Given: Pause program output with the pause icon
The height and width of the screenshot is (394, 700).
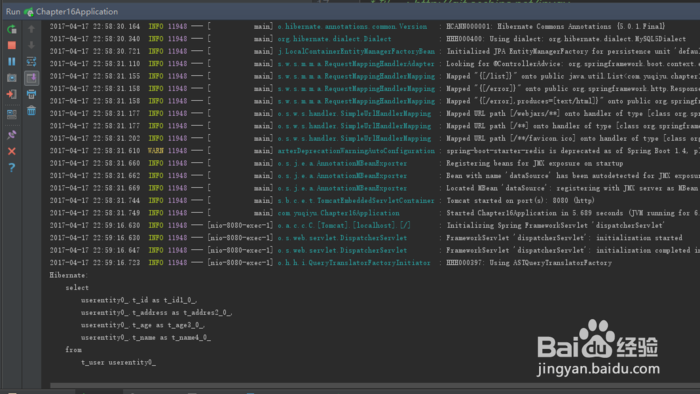Looking at the screenshot, I should pyautogui.click(x=12, y=62).
